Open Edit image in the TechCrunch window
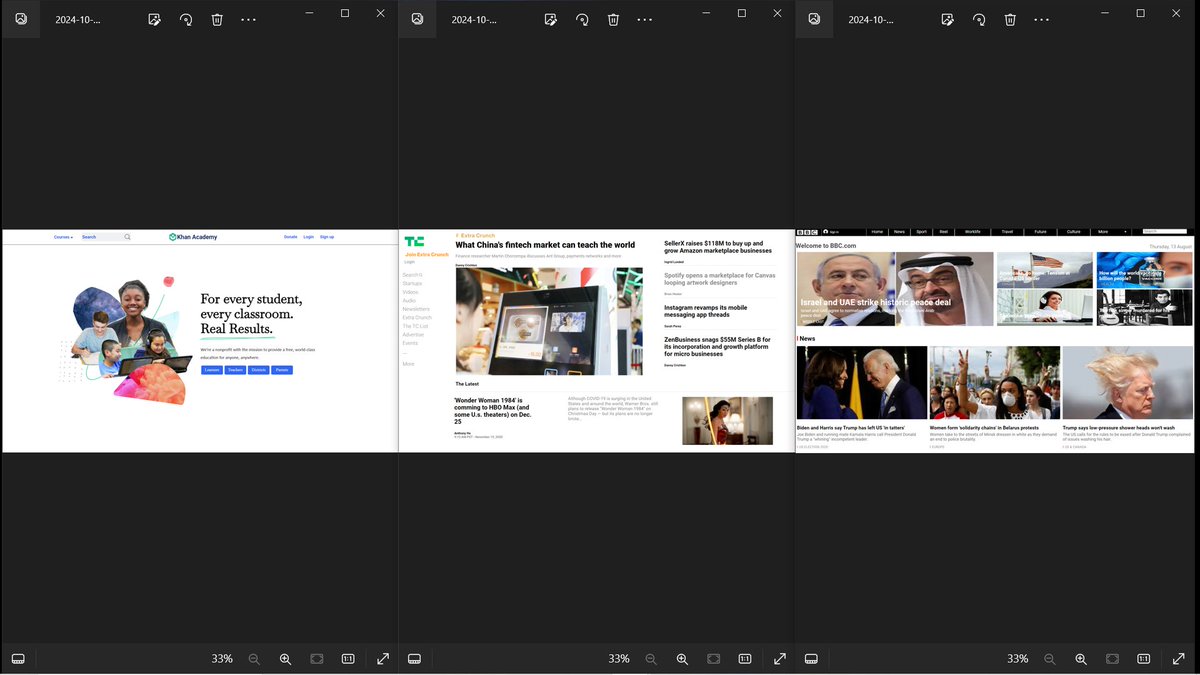This screenshot has height=675, width=1200. coord(550,19)
